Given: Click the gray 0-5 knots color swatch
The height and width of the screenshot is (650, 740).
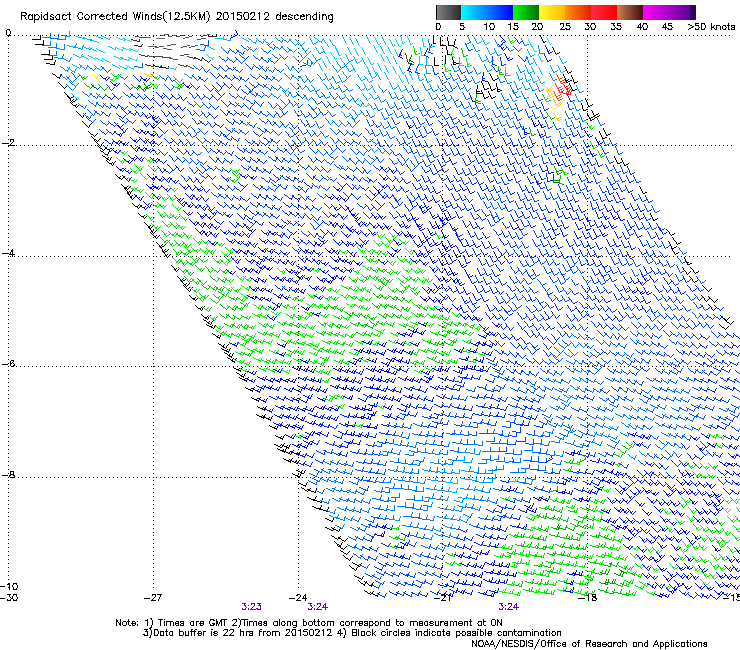Looking at the screenshot, I should (448, 12).
